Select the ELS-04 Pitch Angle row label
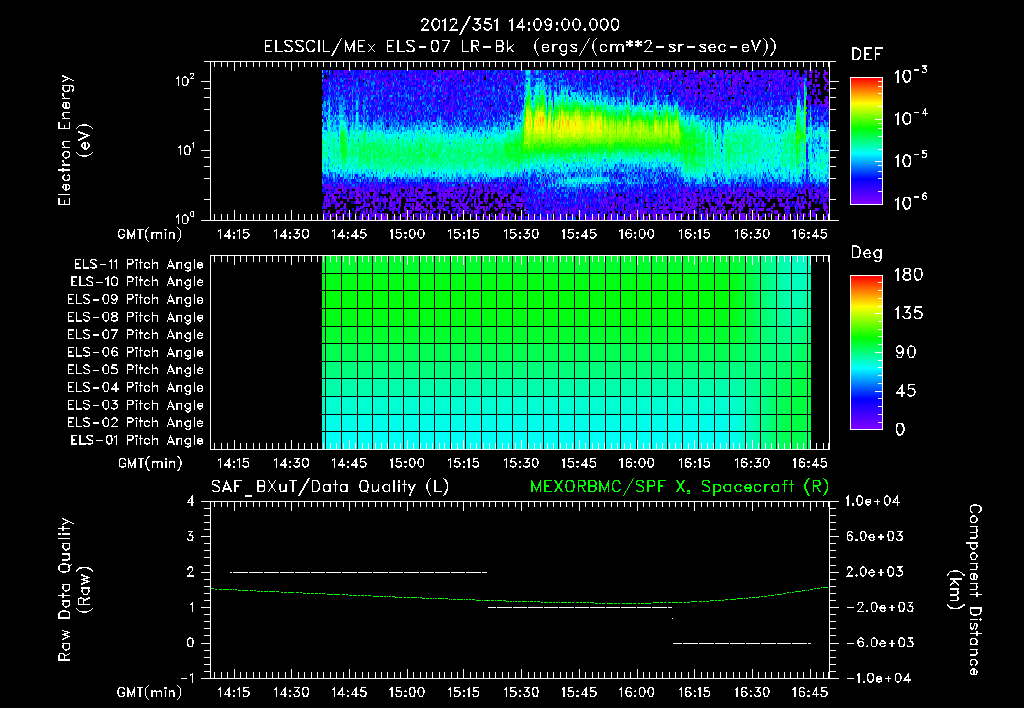This screenshot has width=1024, height=708. pyautogui.click(x=136, y=388)
